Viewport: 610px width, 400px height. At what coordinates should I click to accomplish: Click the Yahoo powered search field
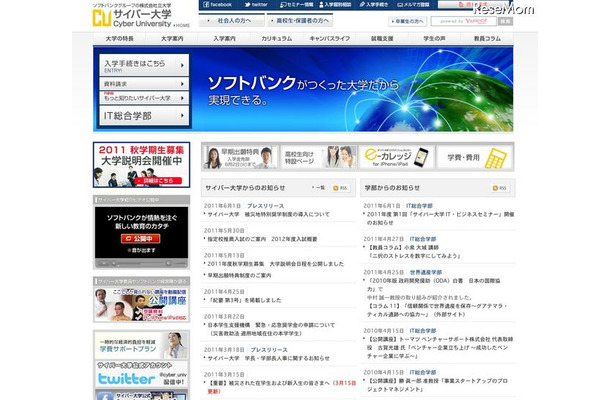[x=463, y=21]
